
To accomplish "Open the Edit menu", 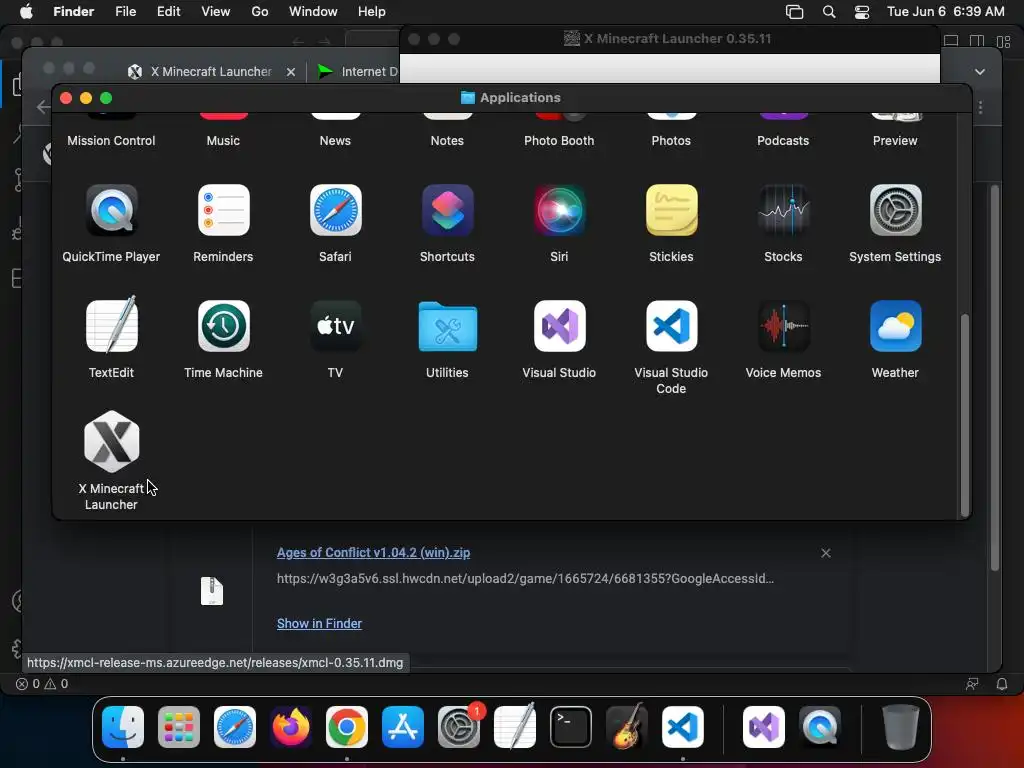I will [168, 12].
